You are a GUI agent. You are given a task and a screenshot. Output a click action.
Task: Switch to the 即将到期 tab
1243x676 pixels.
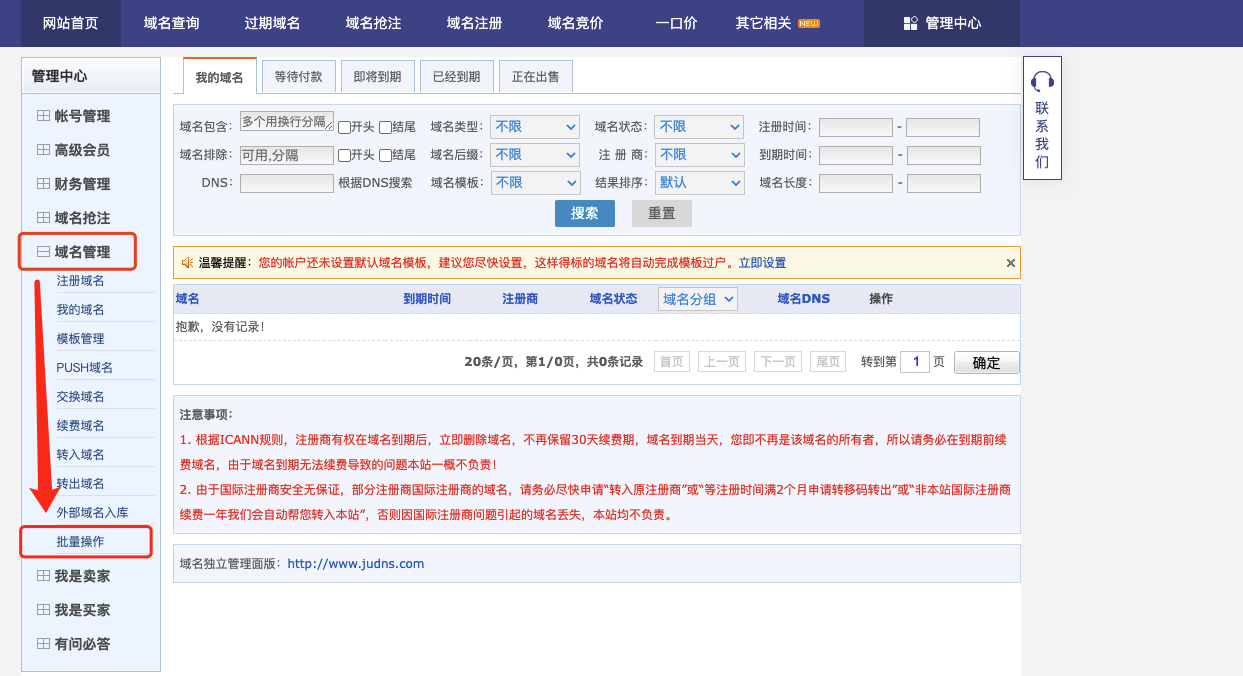[377, 76]
